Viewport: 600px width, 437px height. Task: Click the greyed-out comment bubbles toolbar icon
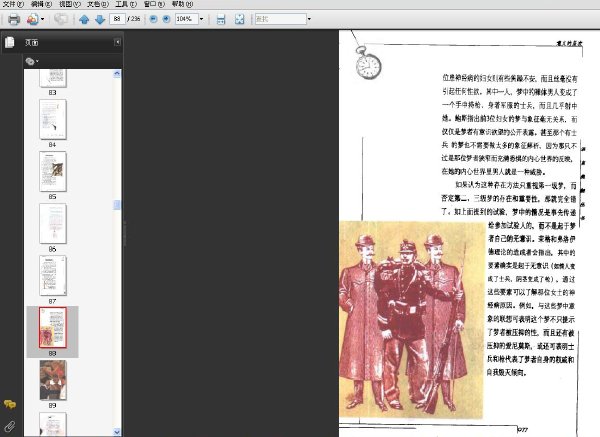(x=60, y=19)
